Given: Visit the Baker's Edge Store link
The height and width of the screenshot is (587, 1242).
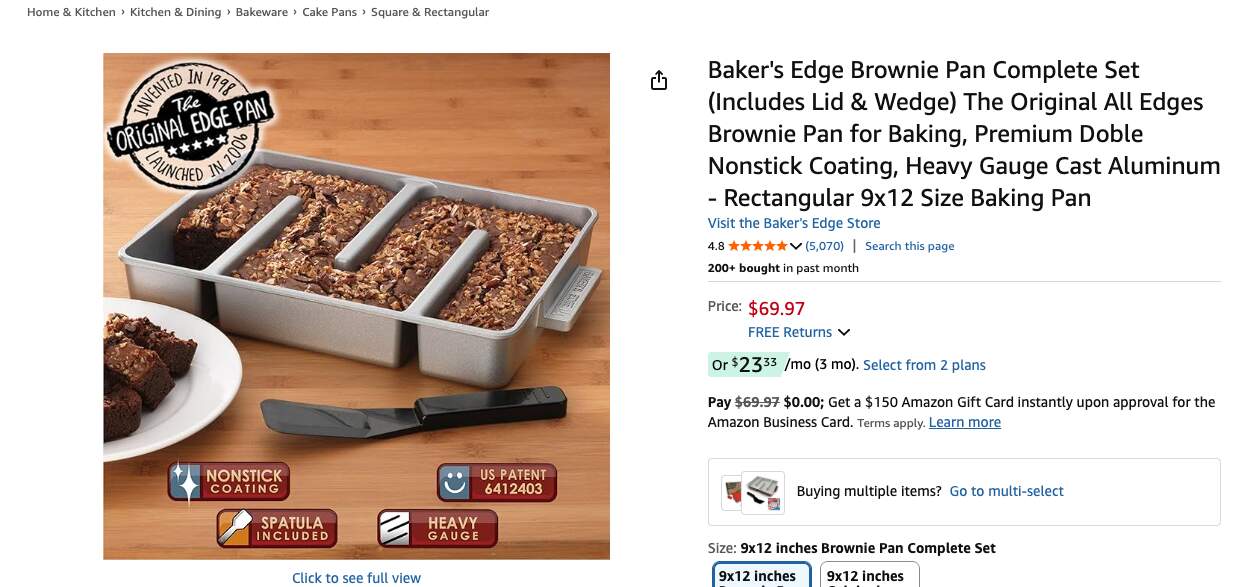Looking at the screenshot, I should [794, 223].
